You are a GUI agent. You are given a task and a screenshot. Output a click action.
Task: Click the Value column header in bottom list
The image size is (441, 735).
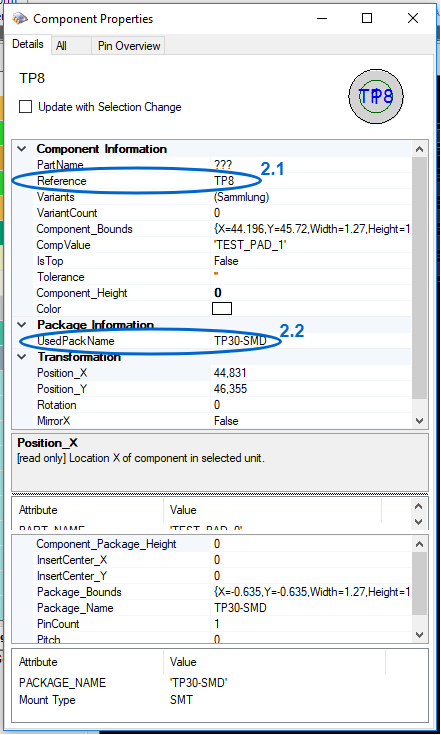(275, 662)
